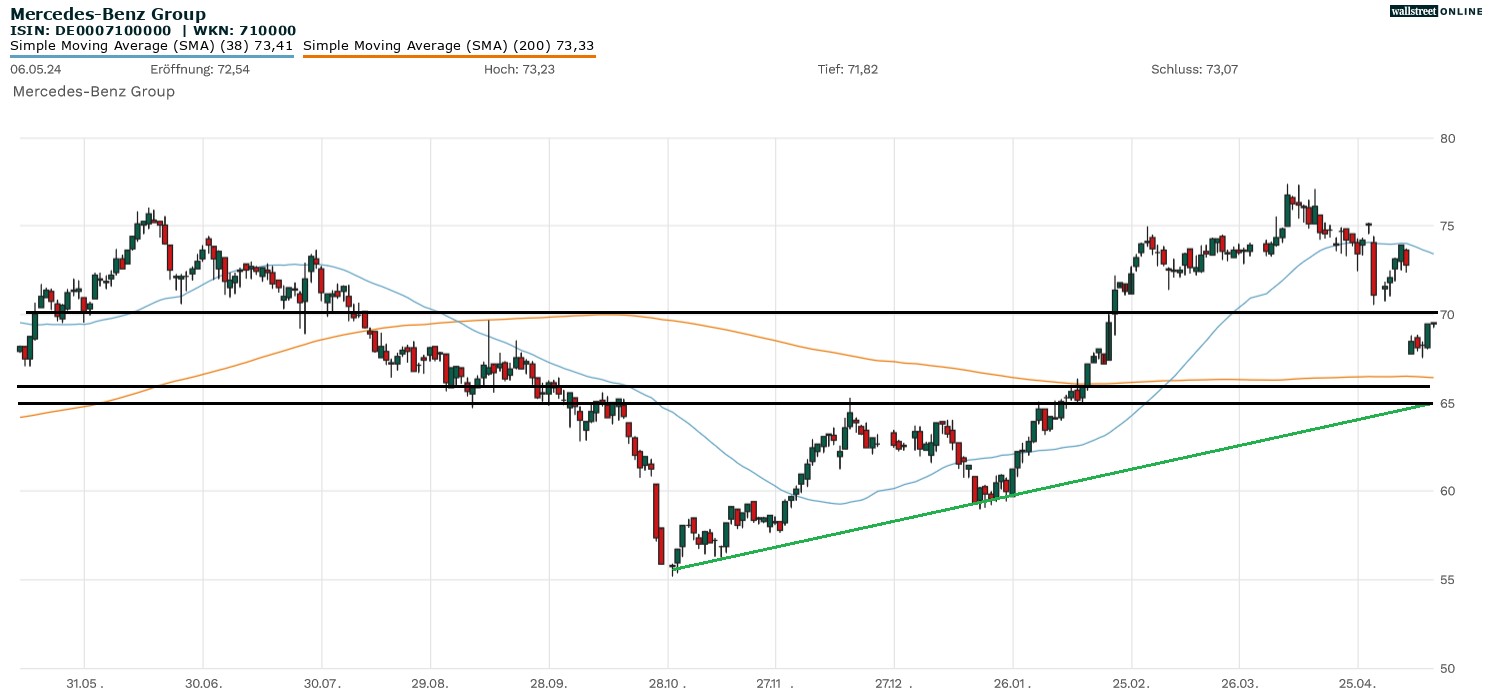Click the blue SMA 38 legend underline
The width and height of the screenshot is (1490, 689).
pos(151,56)
